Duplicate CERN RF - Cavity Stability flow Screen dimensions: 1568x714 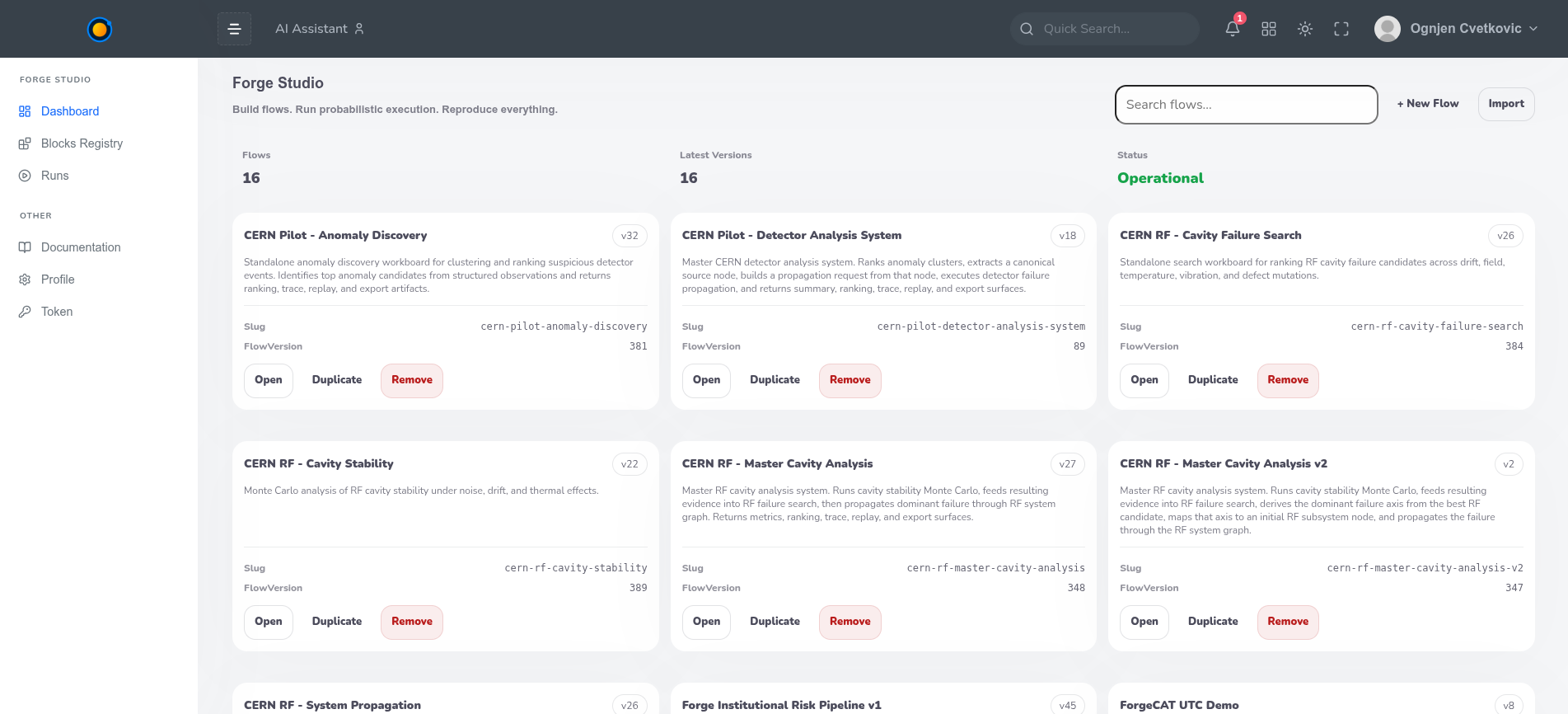click(337, 622)
